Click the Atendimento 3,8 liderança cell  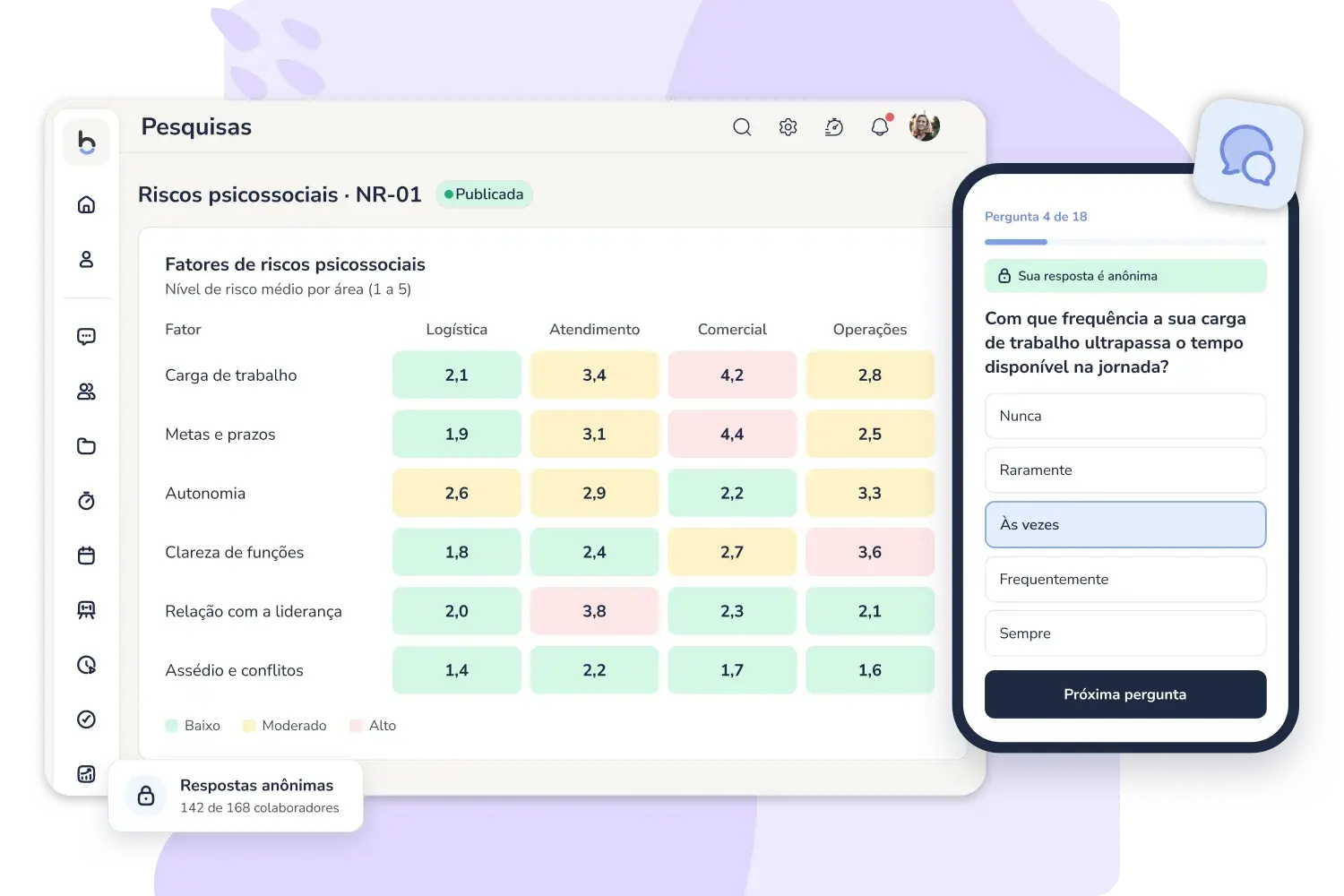(x=595, y=611)
